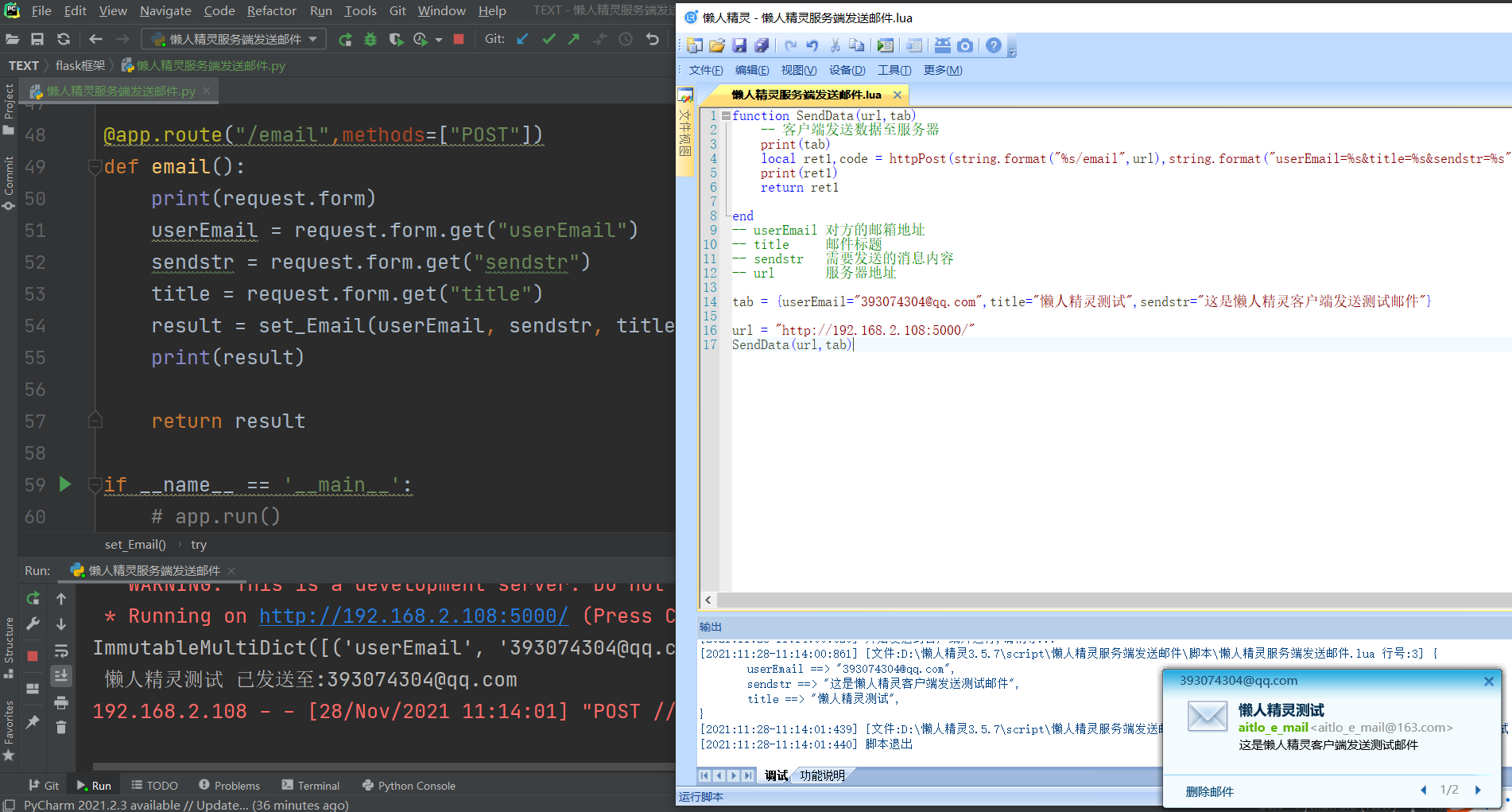Viewport: 1512px width, 812px height.
Task: Open the http://192.168.2.108:5000/ link in console
Action: (x=414, y=616)
